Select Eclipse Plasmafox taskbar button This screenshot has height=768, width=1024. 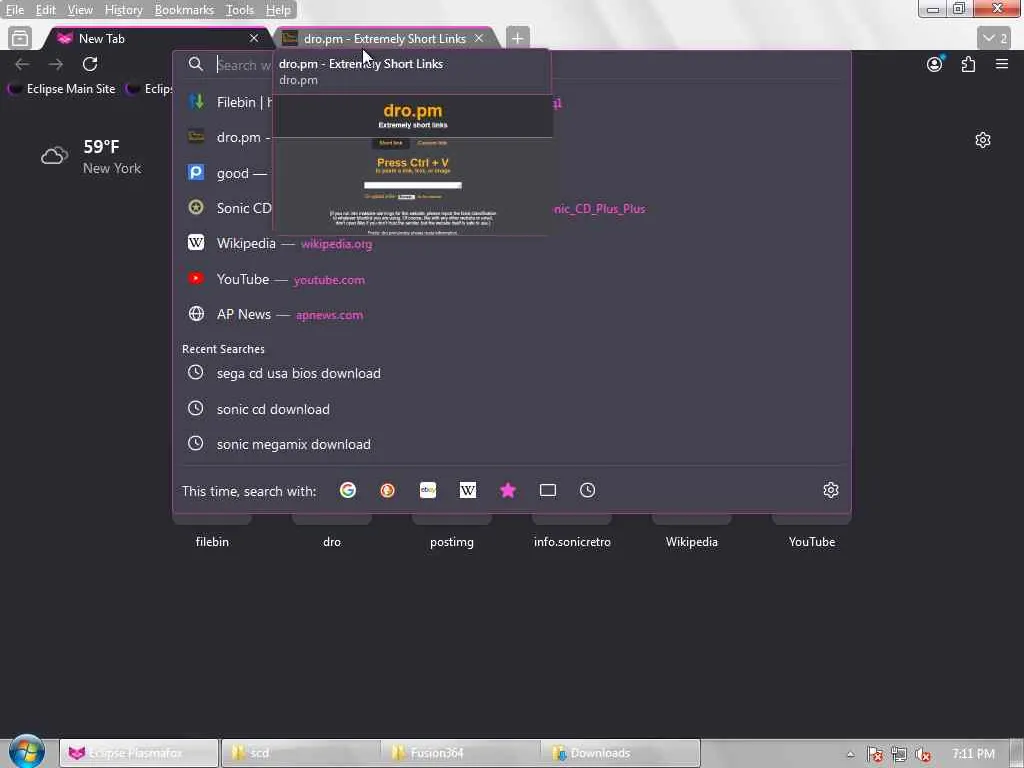138,753
